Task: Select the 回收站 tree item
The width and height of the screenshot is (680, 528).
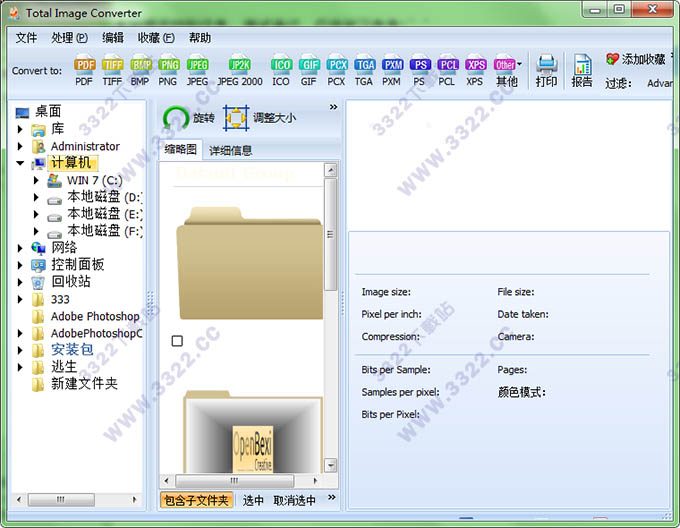Action: point(61,282)
